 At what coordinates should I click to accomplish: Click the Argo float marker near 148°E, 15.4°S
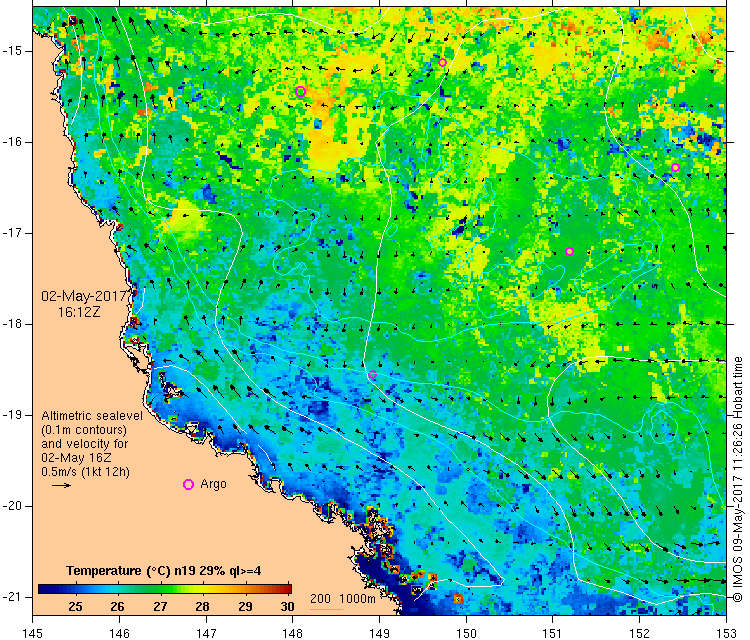click(x=300, y=92)
